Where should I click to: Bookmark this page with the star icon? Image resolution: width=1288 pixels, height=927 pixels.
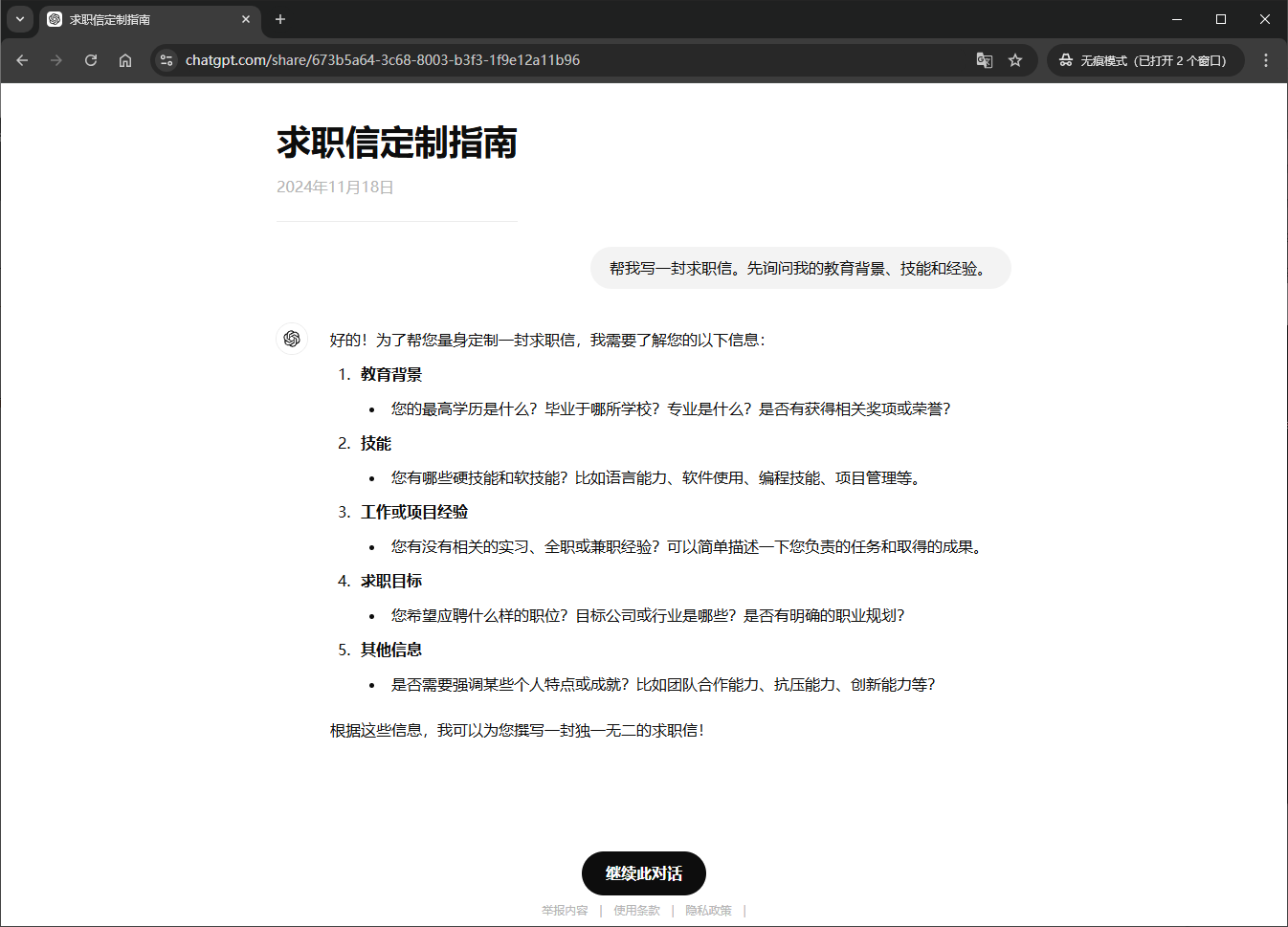click(1015, 60)
